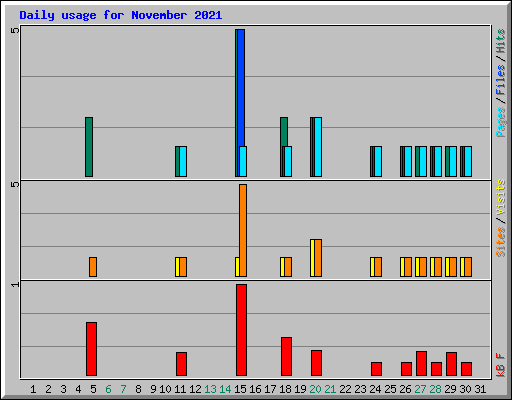The image size is (512, 400).
Task: Click green weekend day label 21
Action: (x=330, y=389)
